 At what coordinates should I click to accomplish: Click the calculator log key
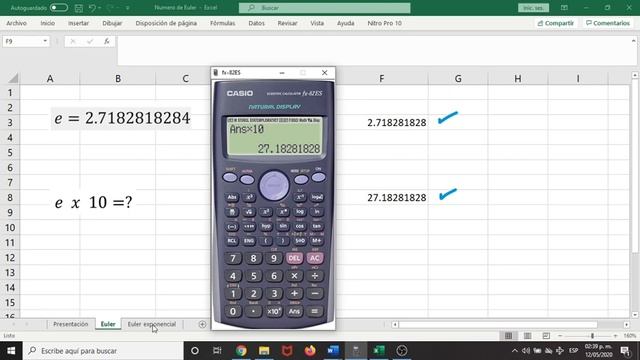(x=300, y=212)
